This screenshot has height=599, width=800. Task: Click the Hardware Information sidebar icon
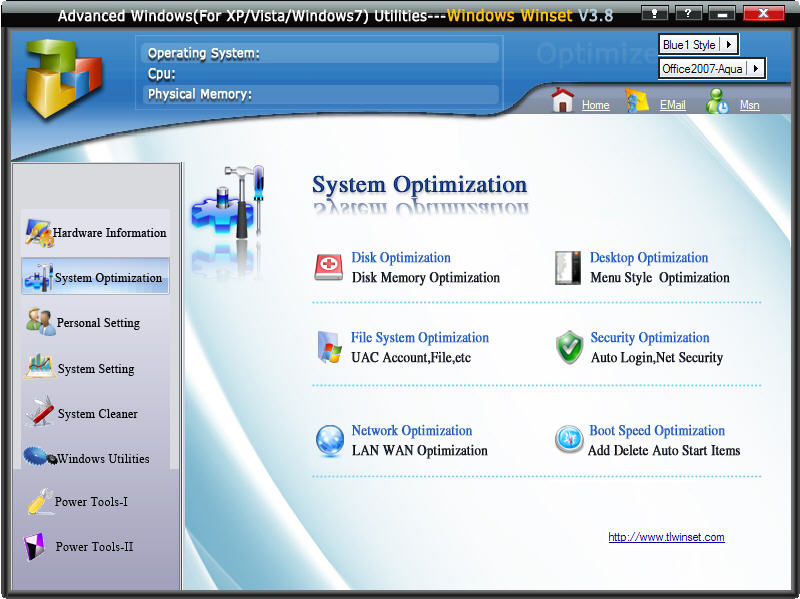click(x=39, y=233)
